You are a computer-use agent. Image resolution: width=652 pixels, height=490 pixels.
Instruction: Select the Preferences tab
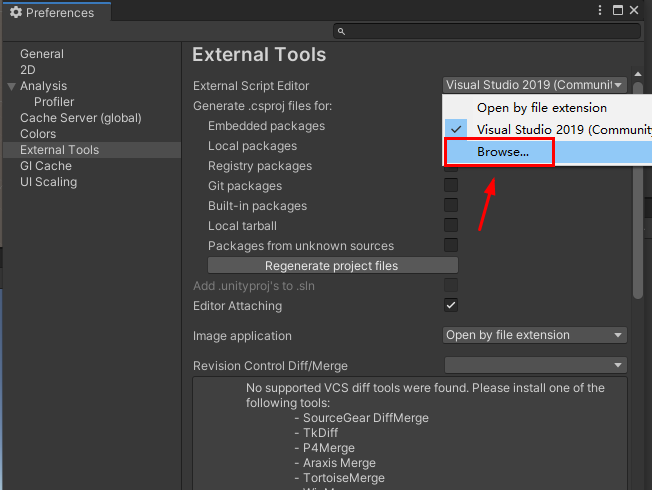tap(57, 12)
